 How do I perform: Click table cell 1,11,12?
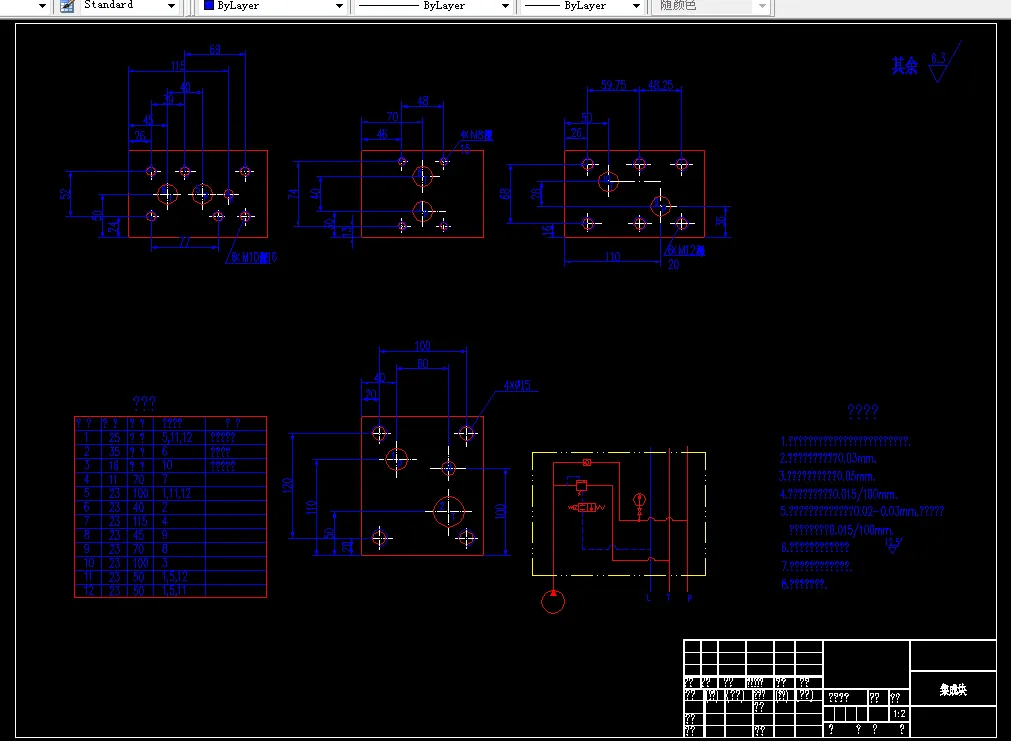(177, 493)
